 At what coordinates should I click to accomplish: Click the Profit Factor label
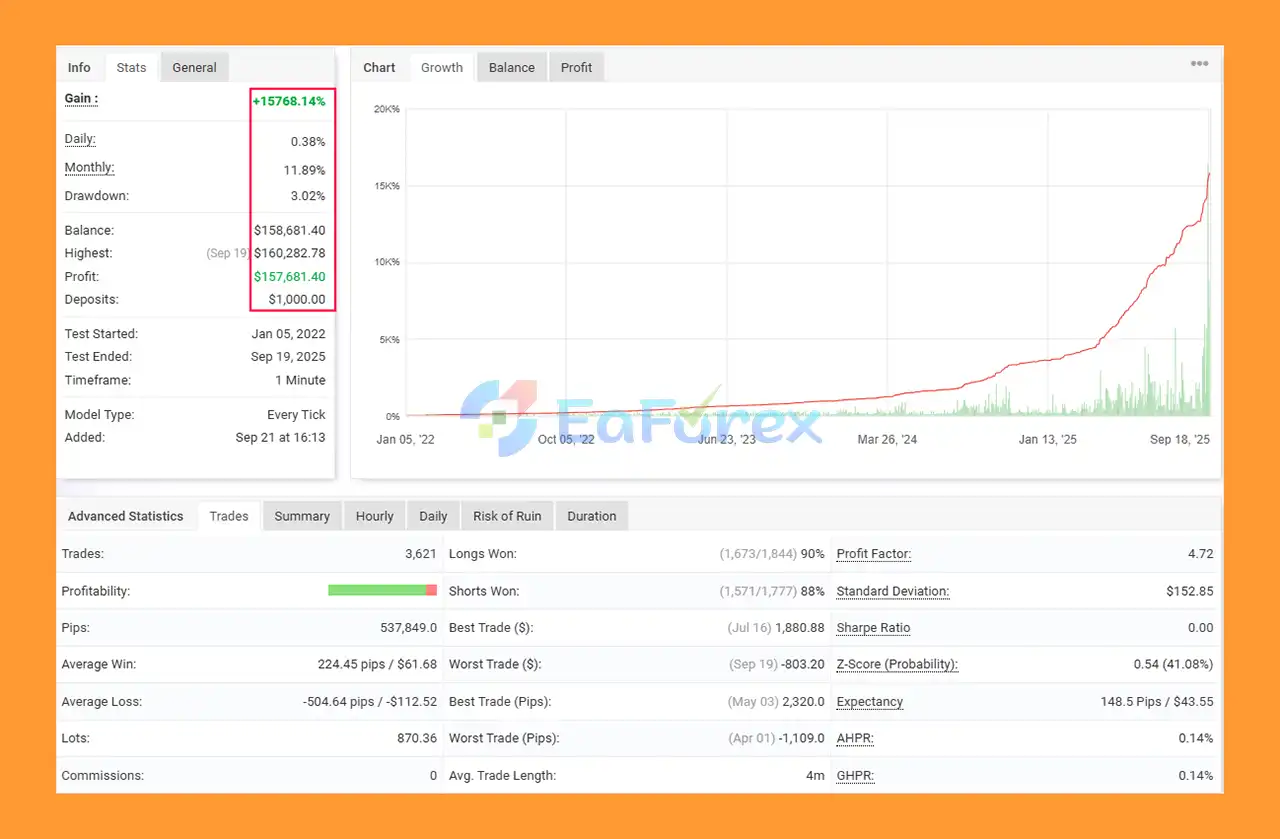click(x=873, y=554)
